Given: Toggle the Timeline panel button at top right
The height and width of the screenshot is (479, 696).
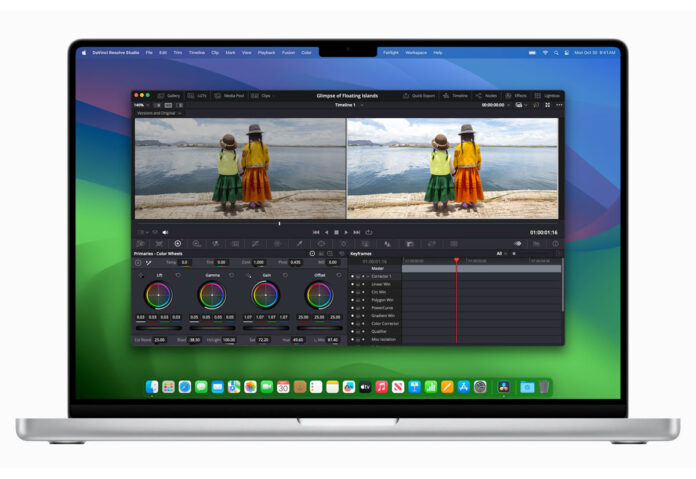Looking at the screenshot, I should pos(455,96).
